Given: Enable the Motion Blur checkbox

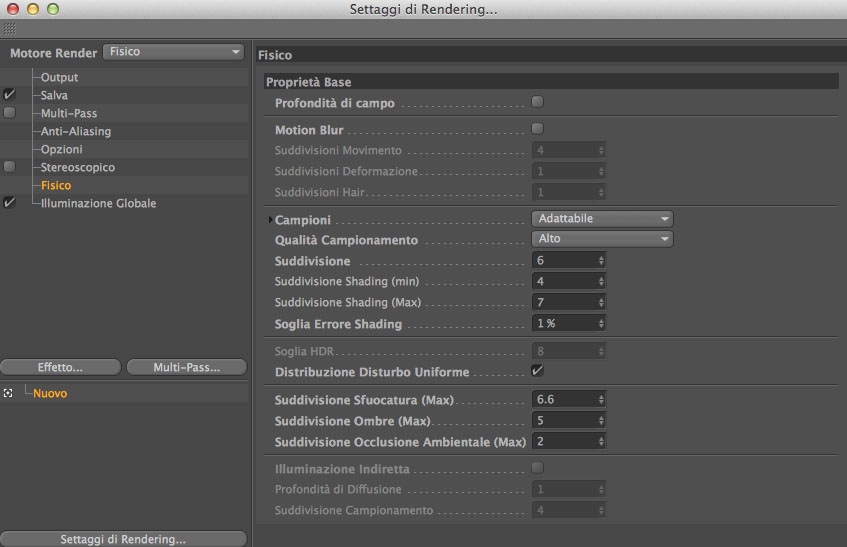Looking at the screenshot, I should point(538,129).
